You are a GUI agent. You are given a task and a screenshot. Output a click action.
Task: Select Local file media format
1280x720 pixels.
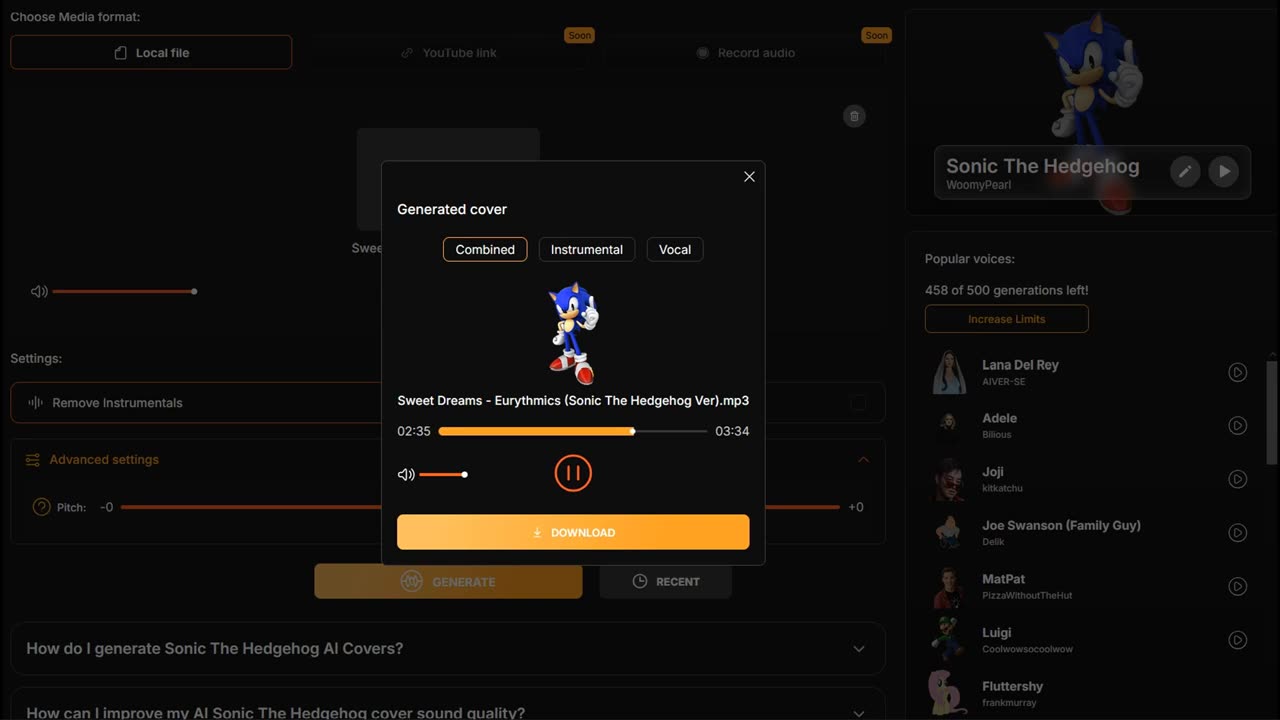151,52
